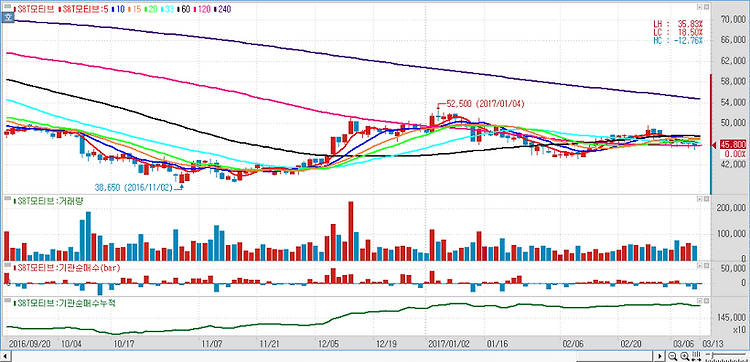The height and width of the screenshot is (362, 750).
Task: Click the horizontal scrollbar right arrow
Action: click(x=660, y=356)
